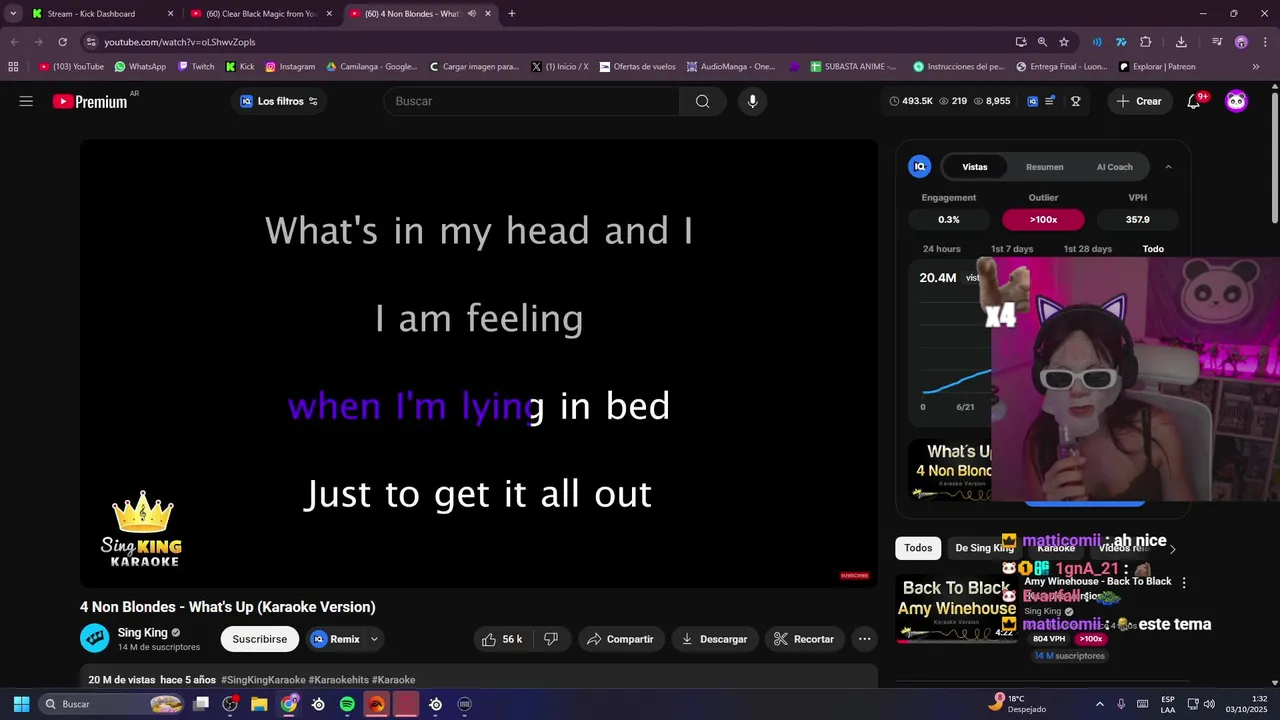This screenshot has height=720, width=1280.
Task: Open File Explorer from the taskbar
Action: coord(259,704)
